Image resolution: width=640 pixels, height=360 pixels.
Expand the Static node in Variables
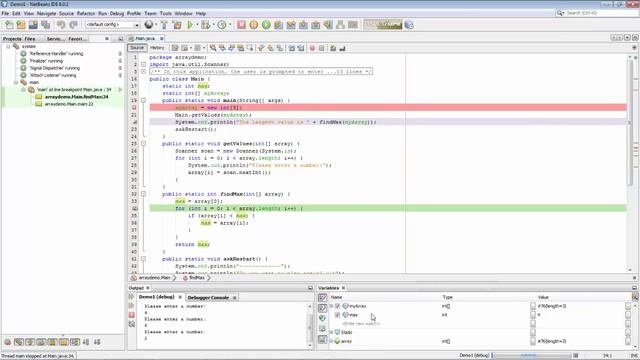pos(331,332)
